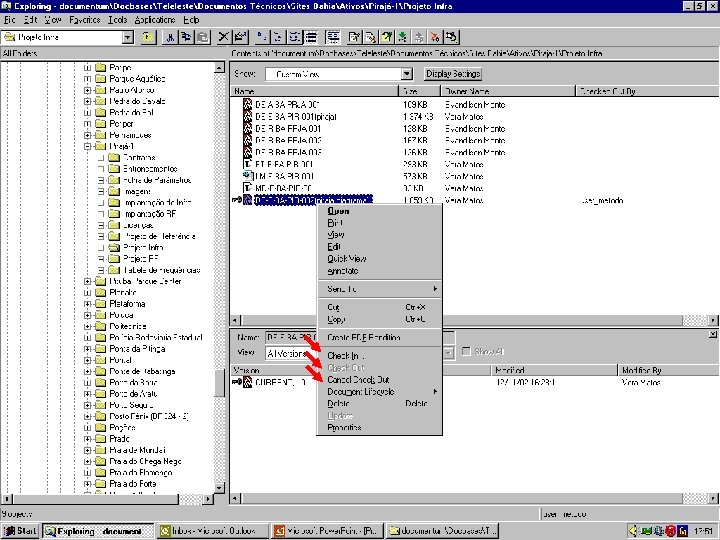
Task: Click the Delete X toolbar icon
Action: (223, 37)
